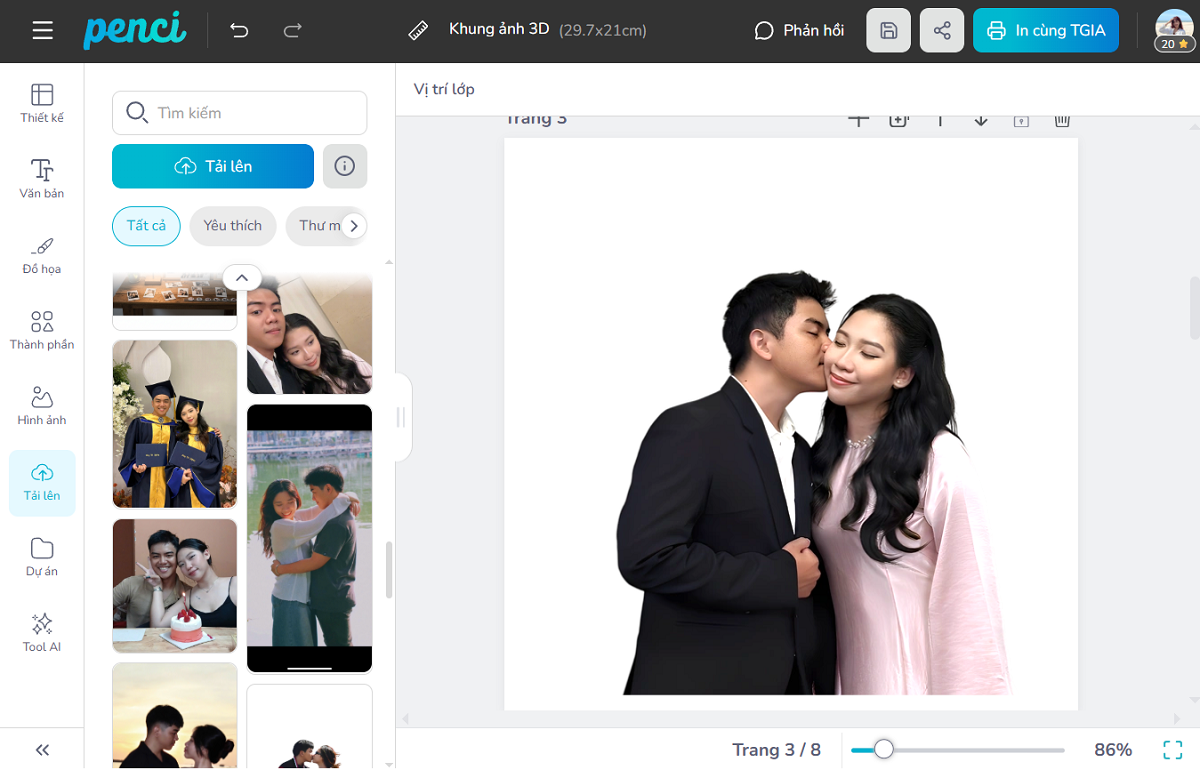Open Tool AI in sidebar
The height and width of the screenshot is (770, 1200).
[x=42, y=633]
